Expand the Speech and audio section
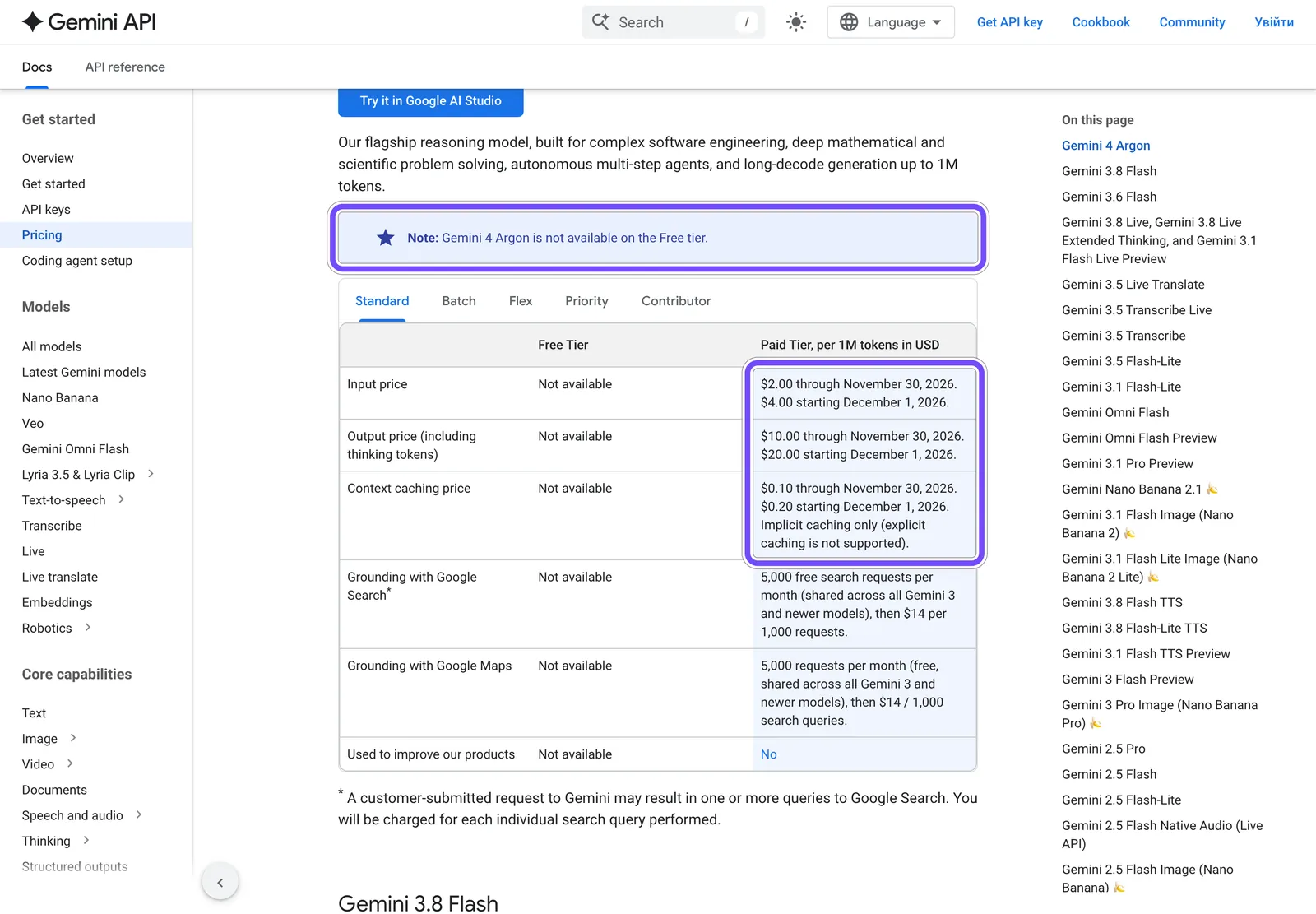This screenshot has height=914, width=1316. click(x=138, y=814)
